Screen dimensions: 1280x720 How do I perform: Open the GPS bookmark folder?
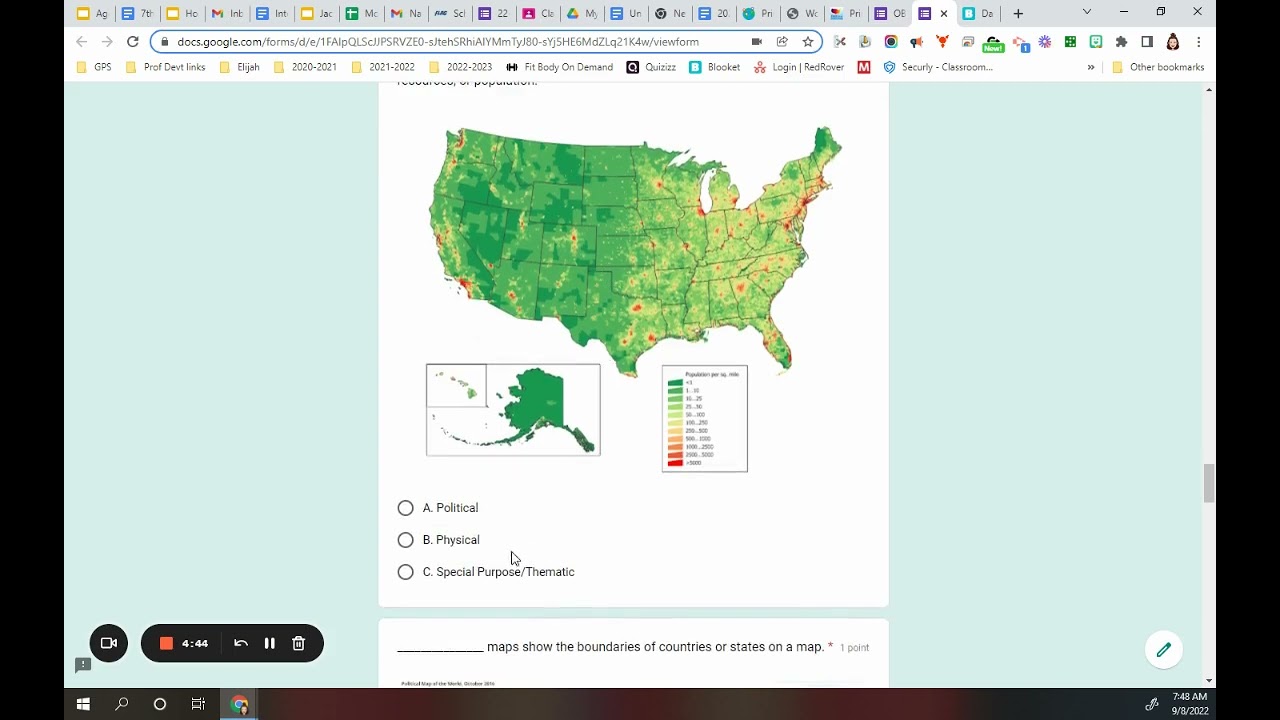tap(95, 67)
